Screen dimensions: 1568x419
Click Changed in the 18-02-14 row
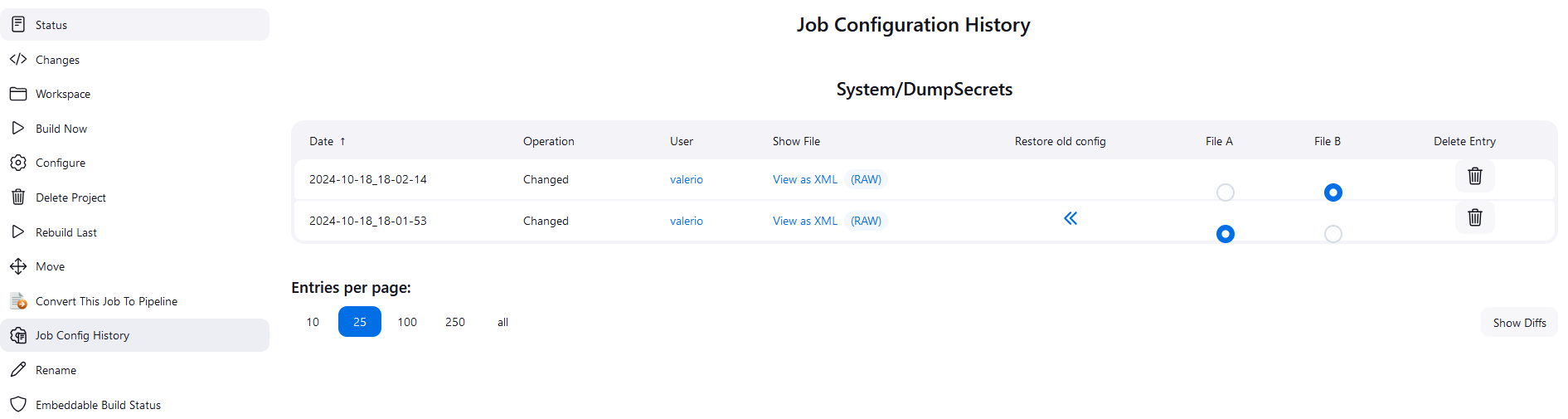[x=546, y=179]
